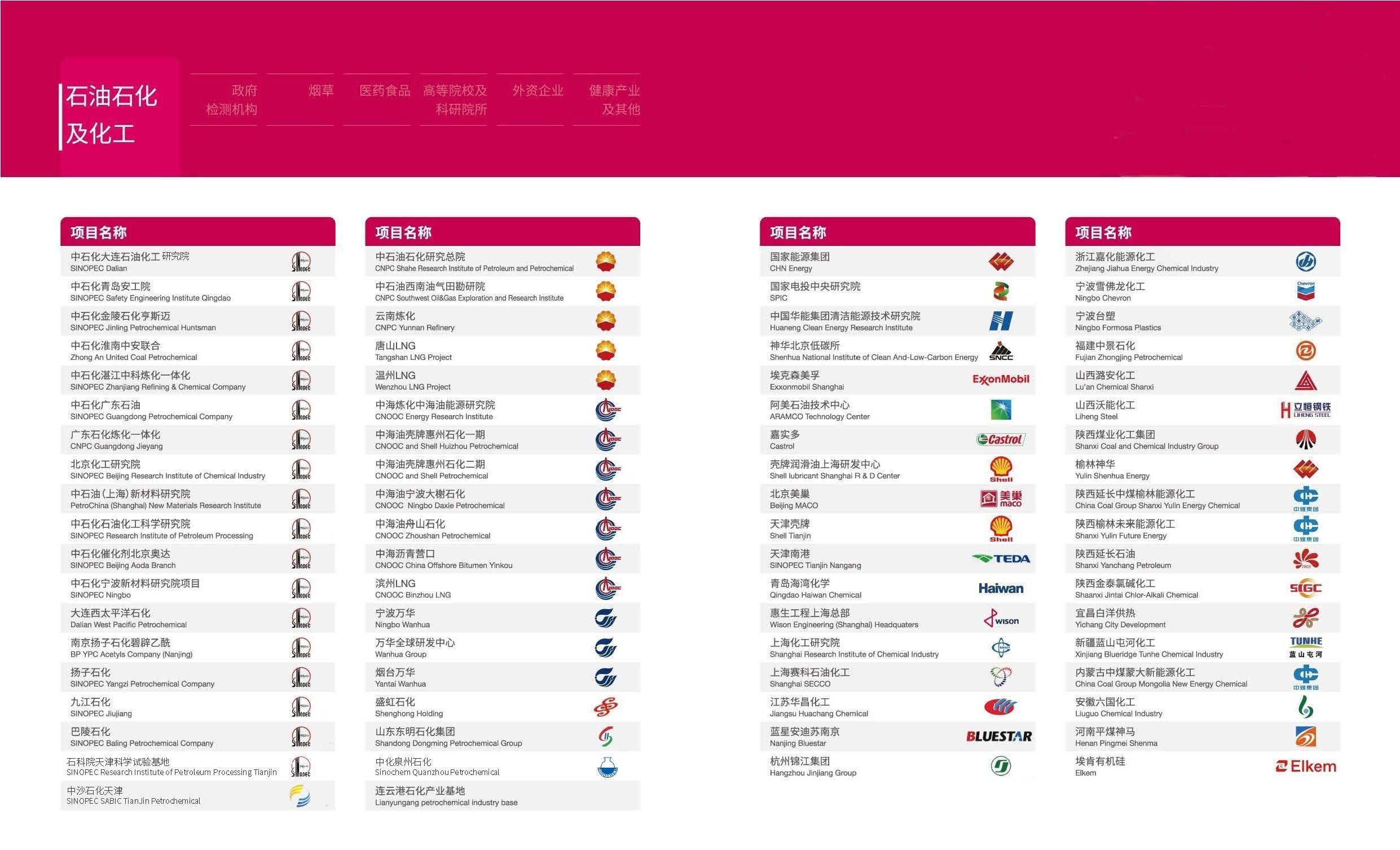Screen dimensions: 1400x850
Task: Click the text 'Wenzhou LNG Project'
Action: point(412,387)
